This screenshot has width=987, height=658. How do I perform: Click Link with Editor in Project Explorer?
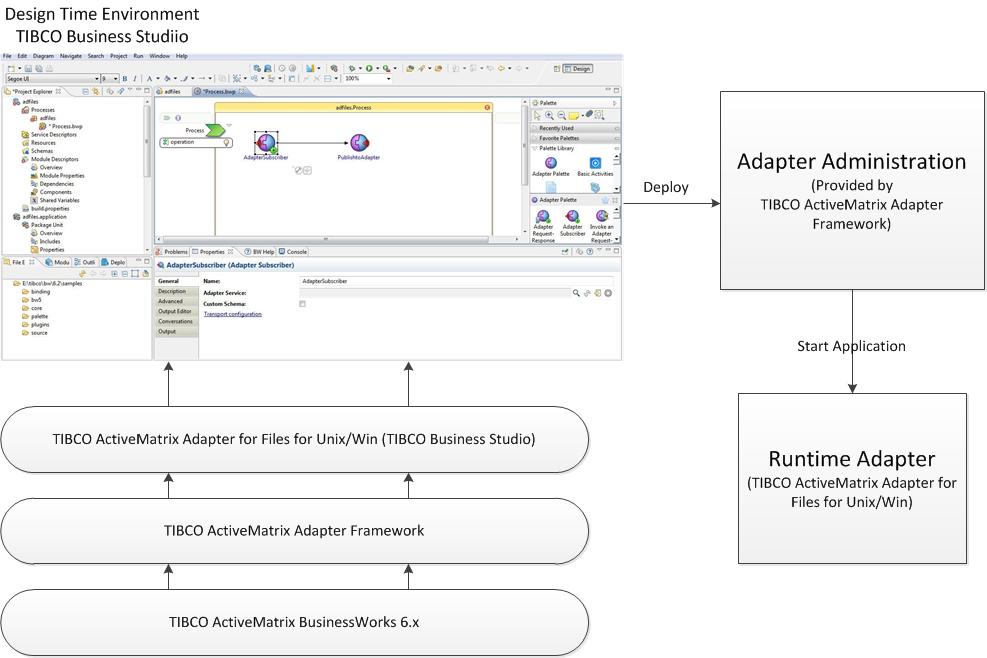click(x=96, y=92)
